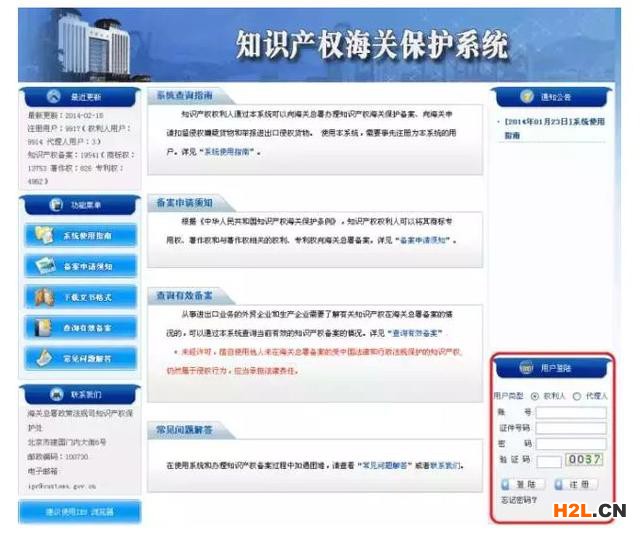640x533 pixels.
Task: Click the 邮政编码:100730 text
Action: [58, 457]
